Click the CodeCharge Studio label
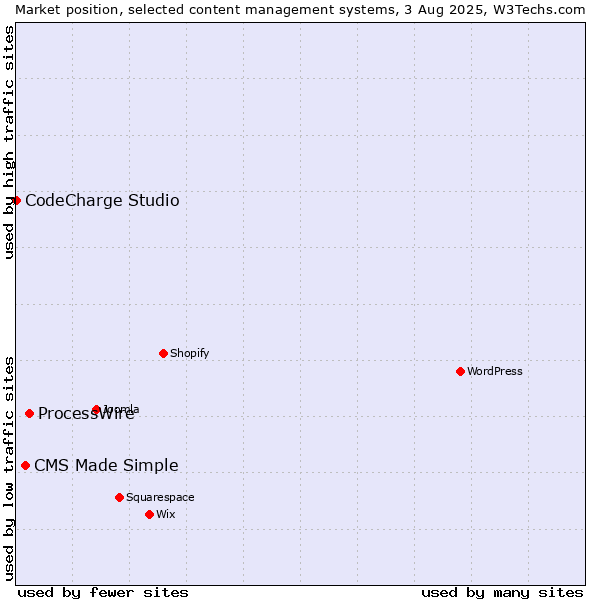The width and height of the screenshot is (600, 600). pyautogui.click(x=102, y=201)
